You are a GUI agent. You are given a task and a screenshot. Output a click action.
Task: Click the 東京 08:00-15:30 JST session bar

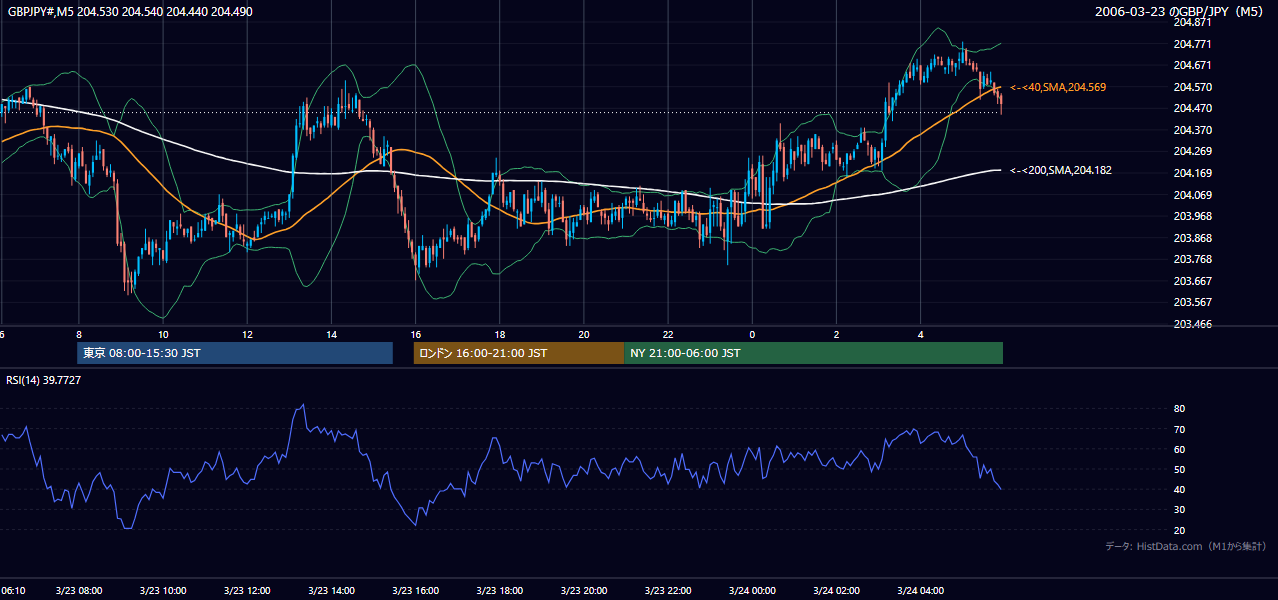[235, 353]
